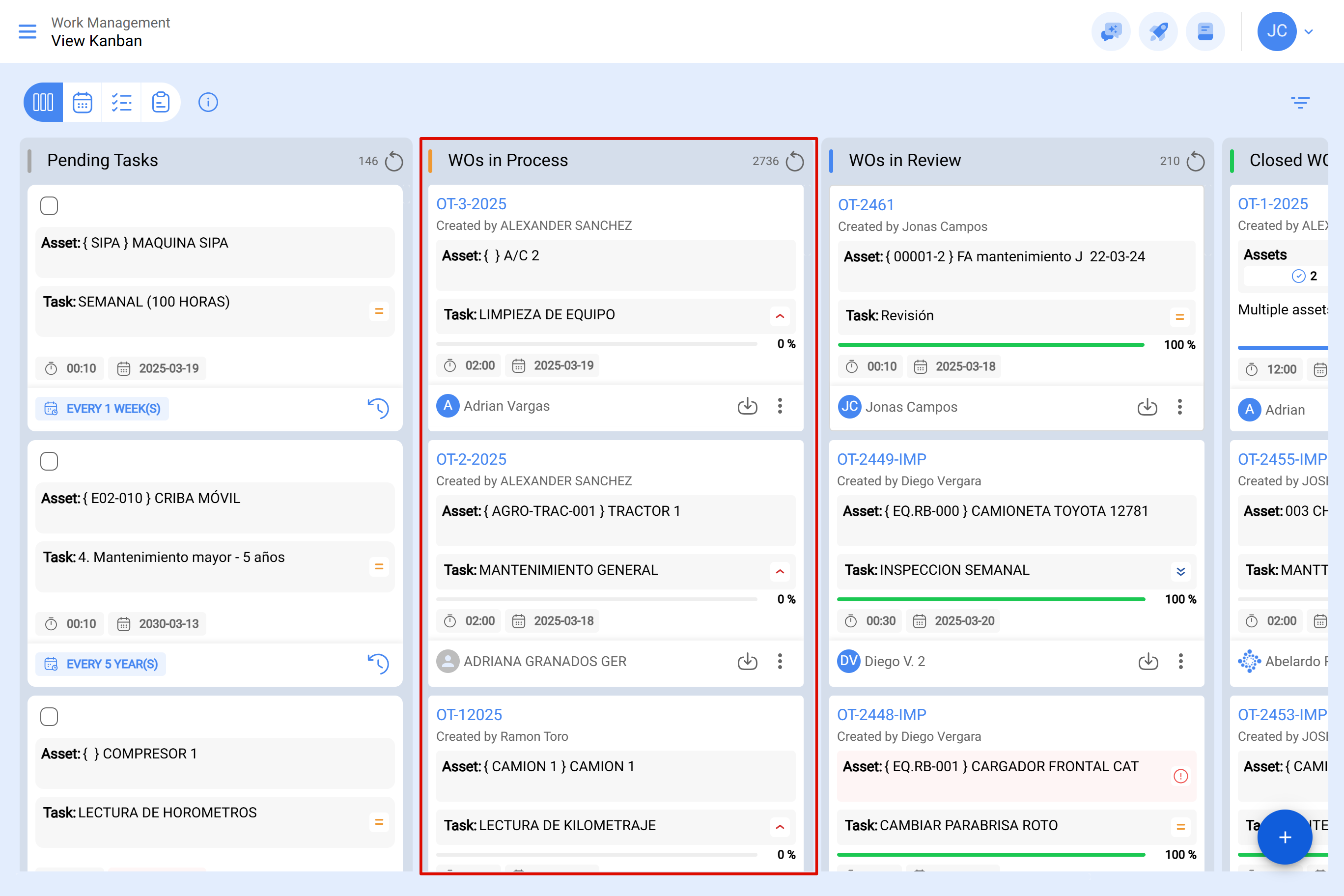The height and width of the screenshot is (896, 1344).
Task: Refresh the Pending Tasks column
Action: (393, 161)
